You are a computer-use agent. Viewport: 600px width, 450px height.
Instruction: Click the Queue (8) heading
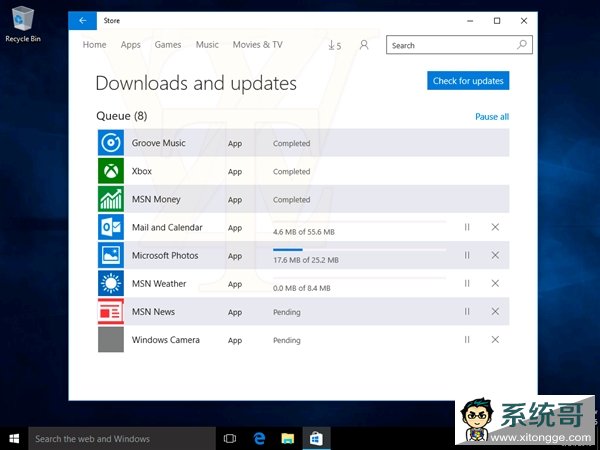coord(122,116)
